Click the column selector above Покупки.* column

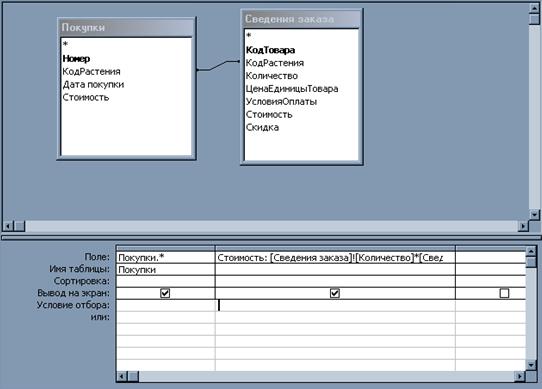[166, 248]
